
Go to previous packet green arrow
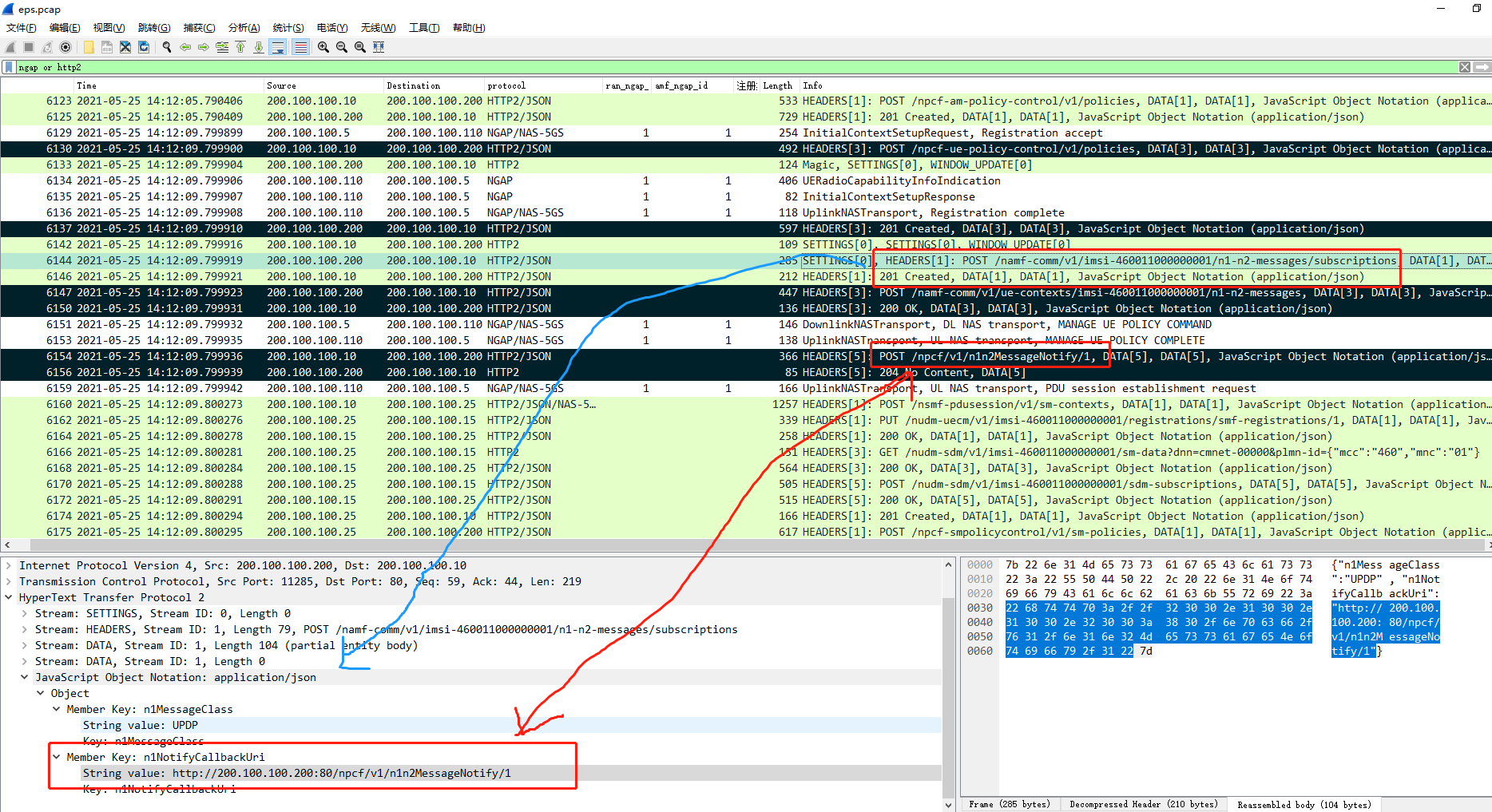(x=185, y=47)
